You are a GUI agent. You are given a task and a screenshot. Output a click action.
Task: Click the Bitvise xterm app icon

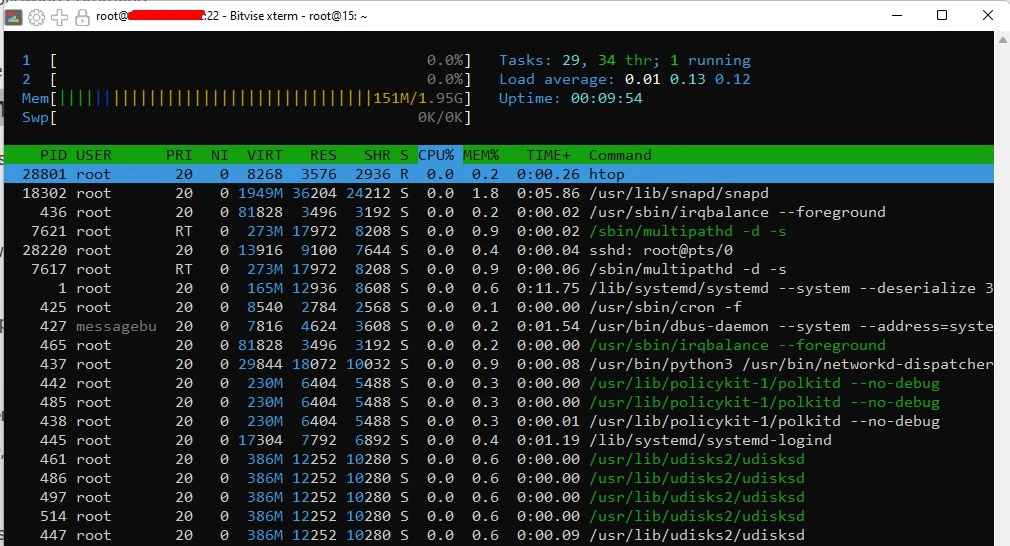14,17
